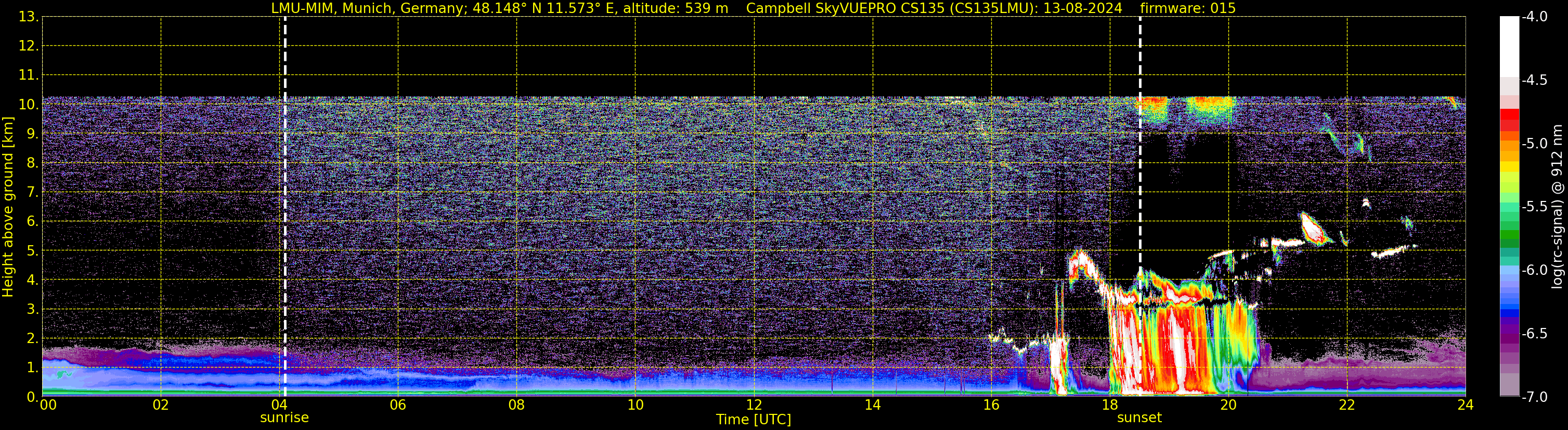Click the plot title station location text
Image resolution: width=1568 pixels, height=430 pixels.
click(499, 8)
